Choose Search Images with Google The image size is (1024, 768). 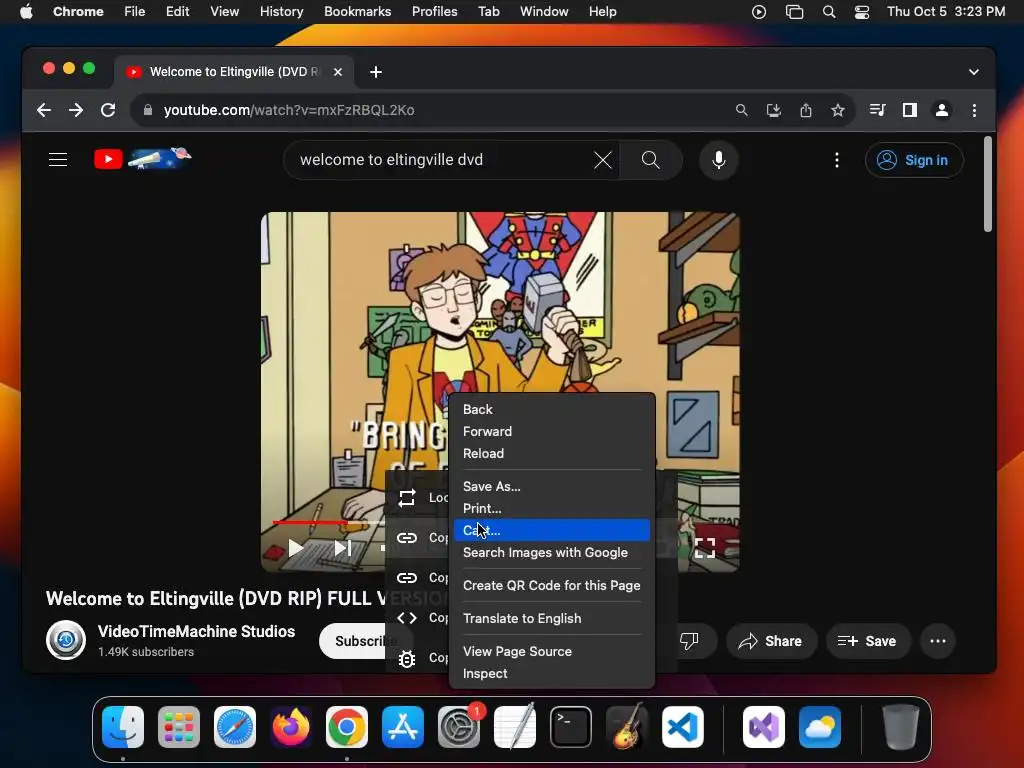click(x=551, y=552)
